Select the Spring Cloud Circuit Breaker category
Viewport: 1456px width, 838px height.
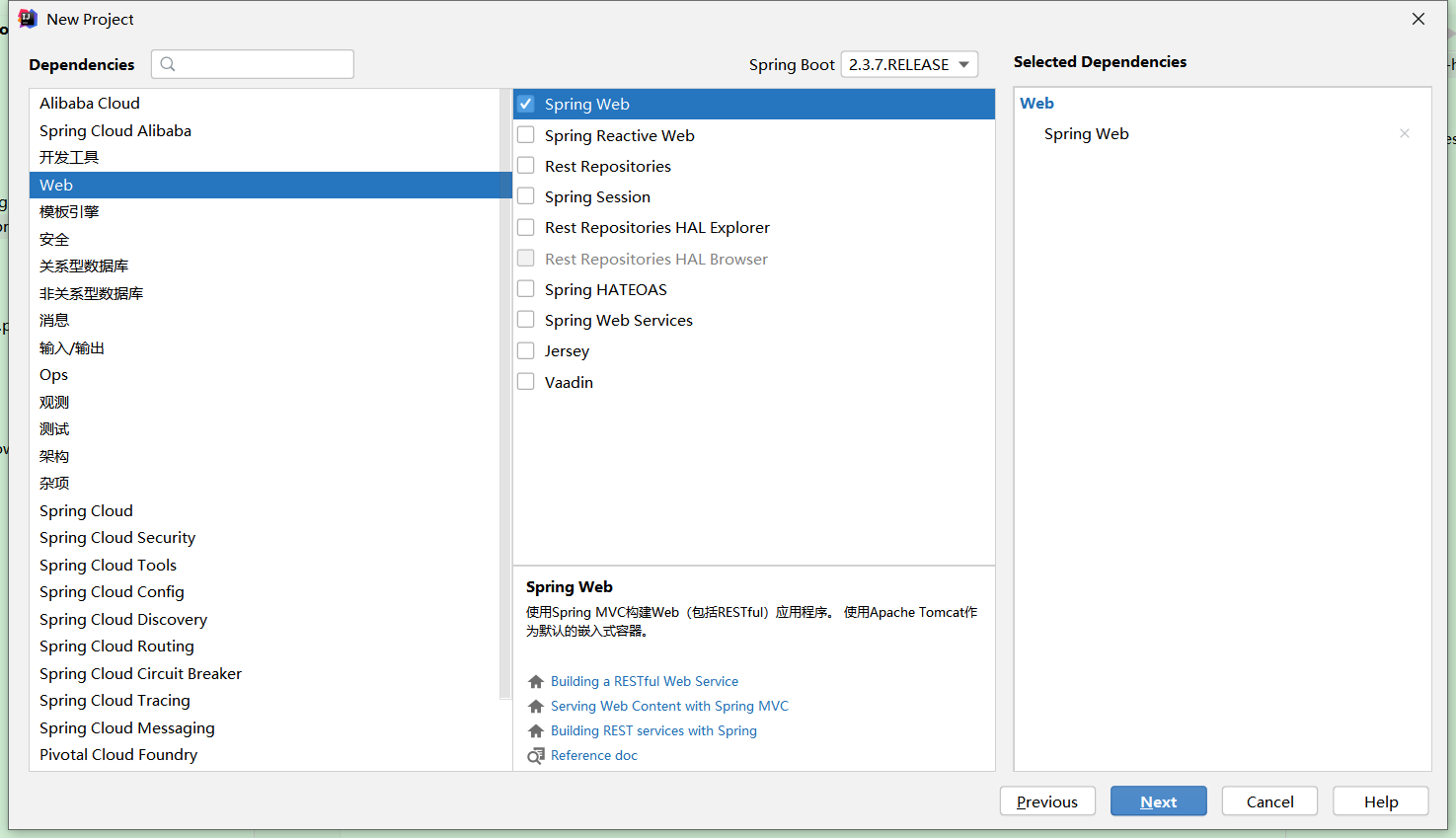pos(265,673)
